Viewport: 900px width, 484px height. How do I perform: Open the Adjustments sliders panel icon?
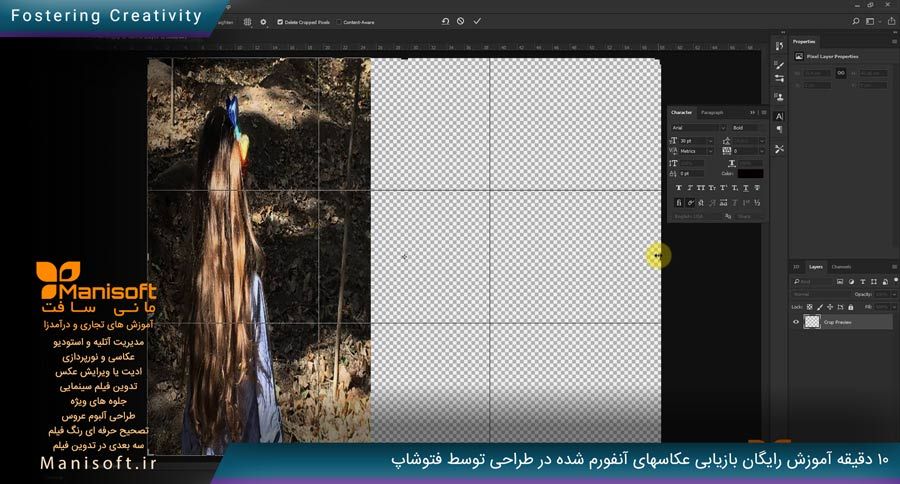779,79
